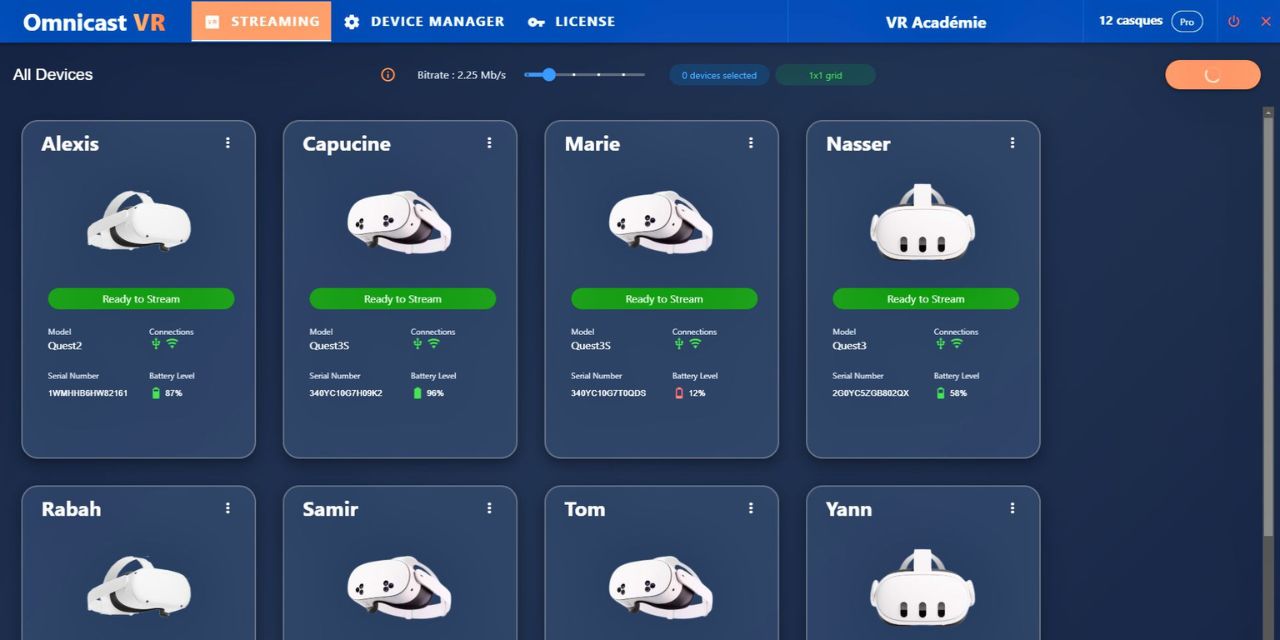1280x640 pixels.
Task: Click Ready to Stream on Alexis
Action: tap(140, 298)
